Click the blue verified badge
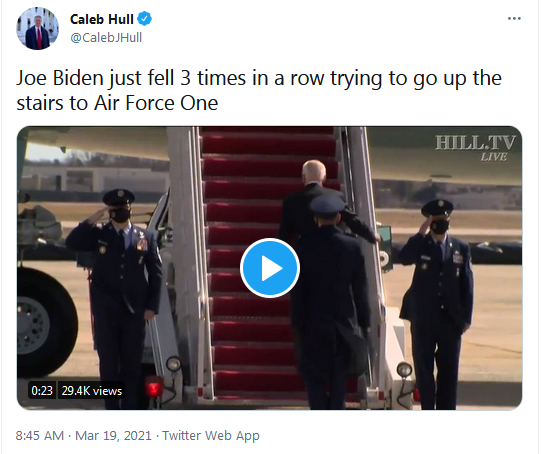Viewport: 542px width, 454px height. [x=144, y=19]
